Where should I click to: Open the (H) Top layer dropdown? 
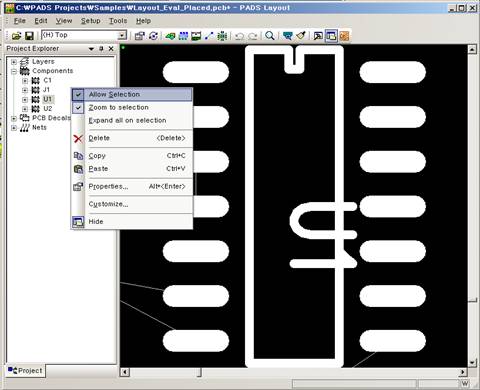(122, 35)
